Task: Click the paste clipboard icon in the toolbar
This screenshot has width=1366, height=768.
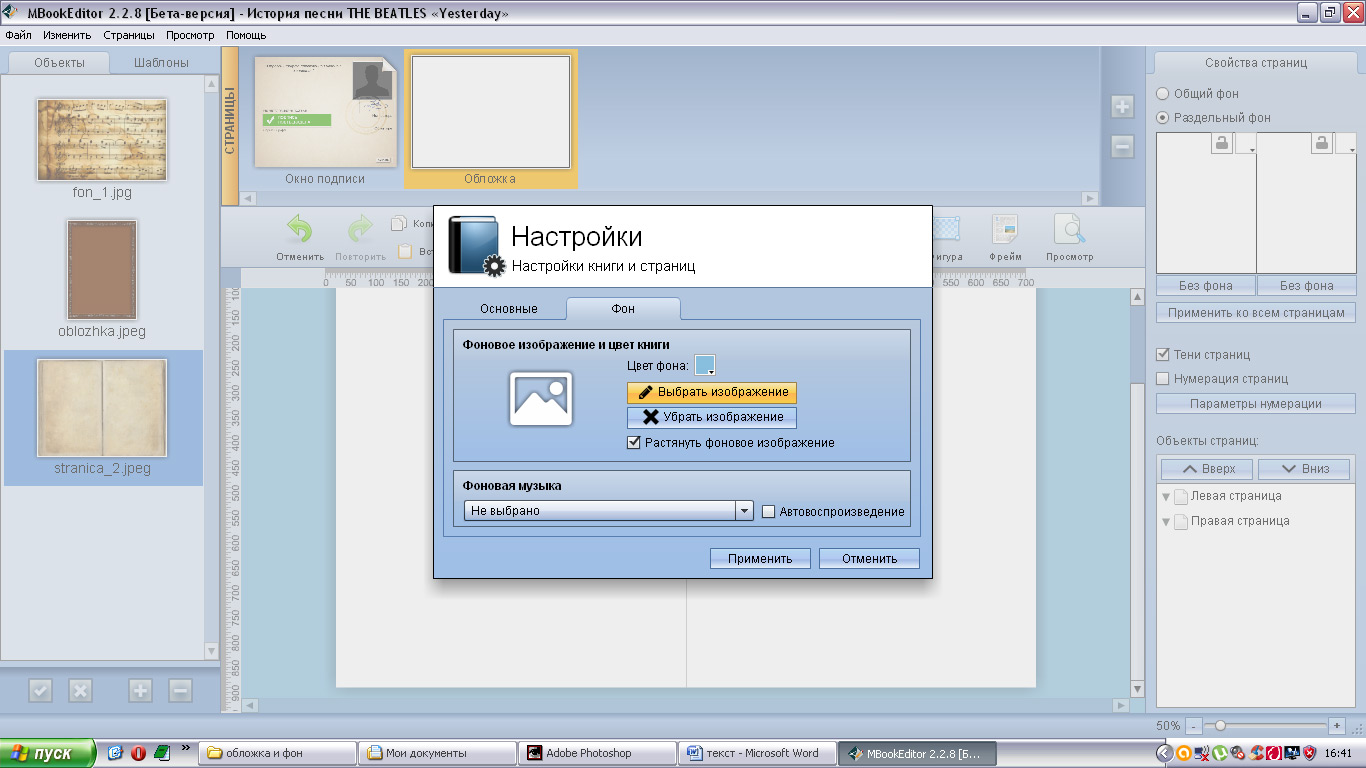Action: pos(405,252)
